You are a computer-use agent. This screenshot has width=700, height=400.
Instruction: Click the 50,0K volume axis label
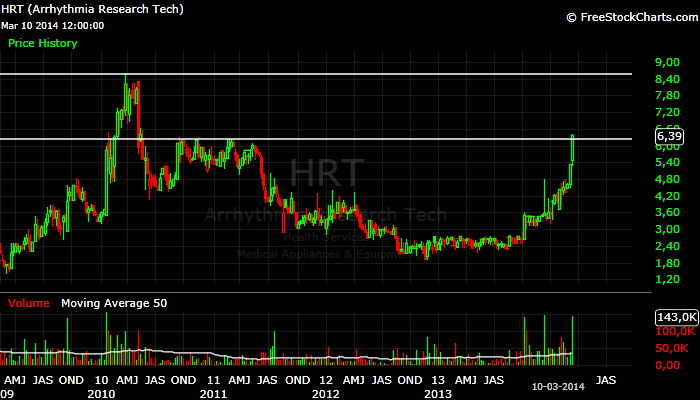(672, 348)
